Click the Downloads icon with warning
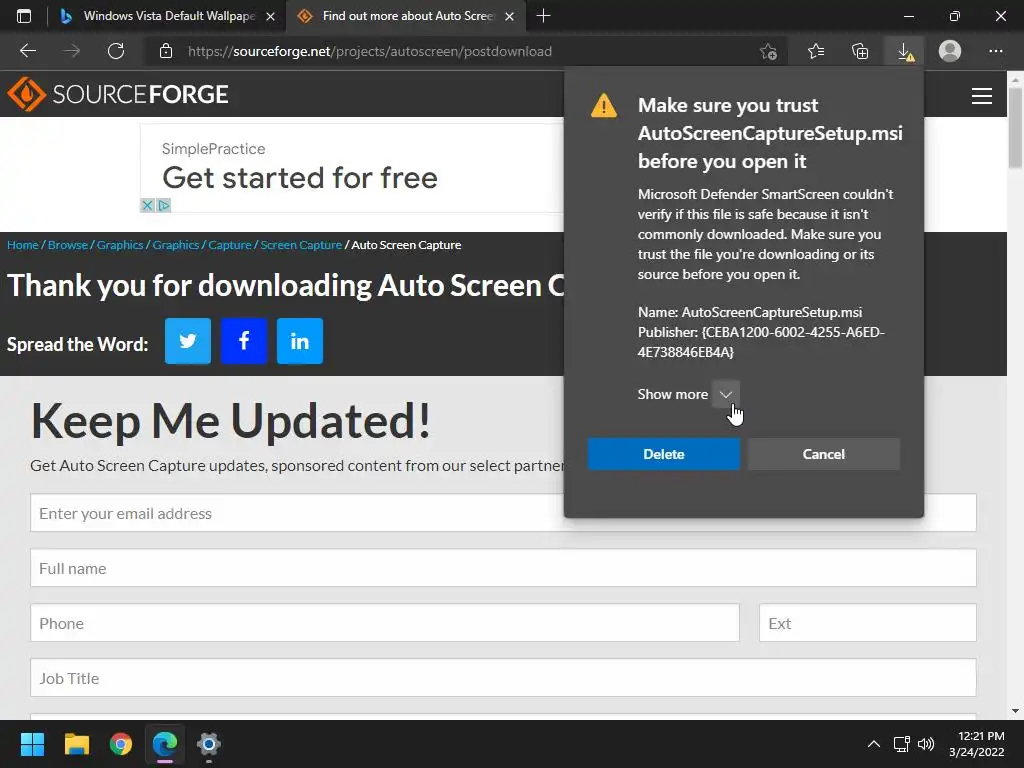The image size is (1024, 768). tap(905, 52)
